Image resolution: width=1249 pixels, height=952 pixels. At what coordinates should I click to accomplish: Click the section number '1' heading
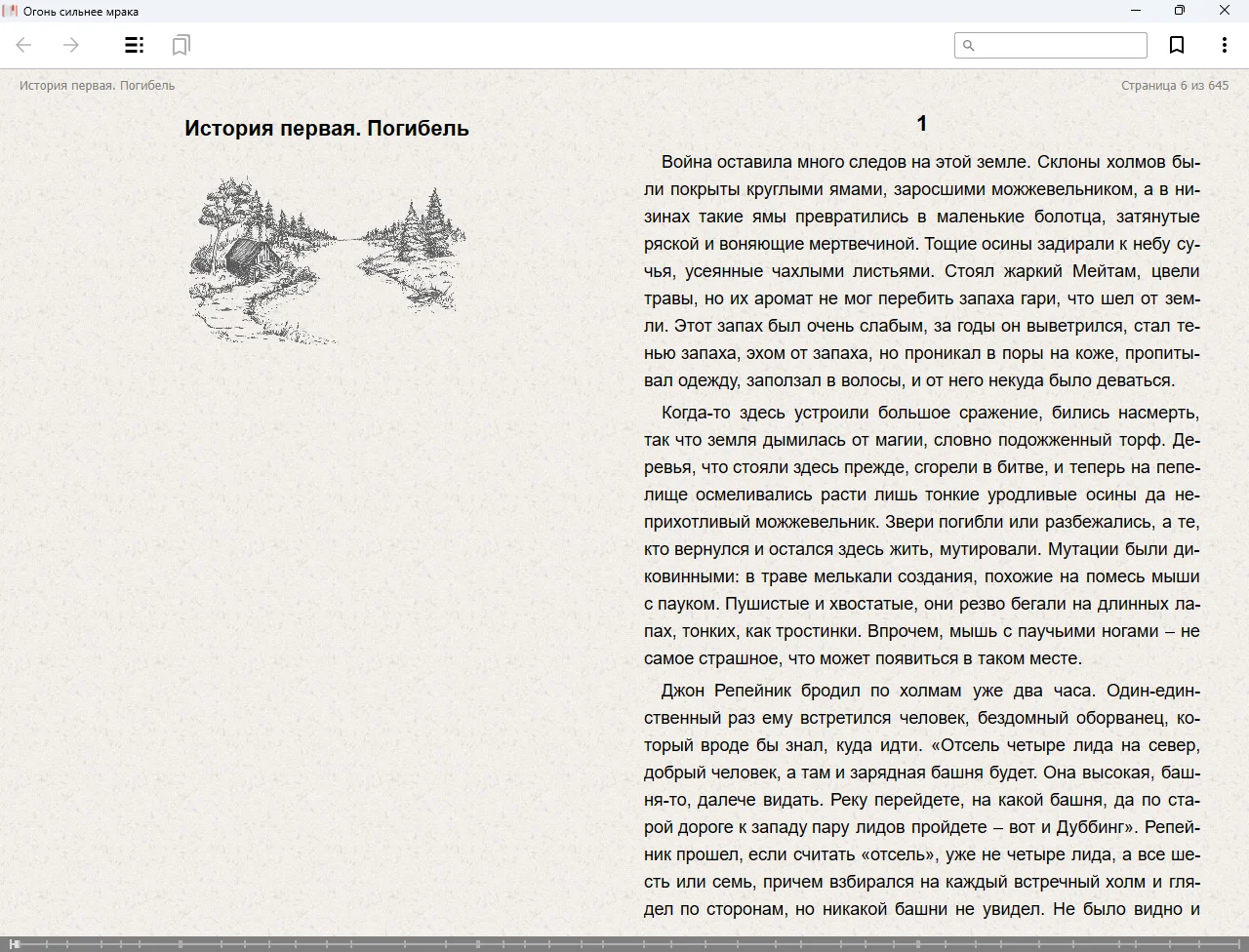921,124
